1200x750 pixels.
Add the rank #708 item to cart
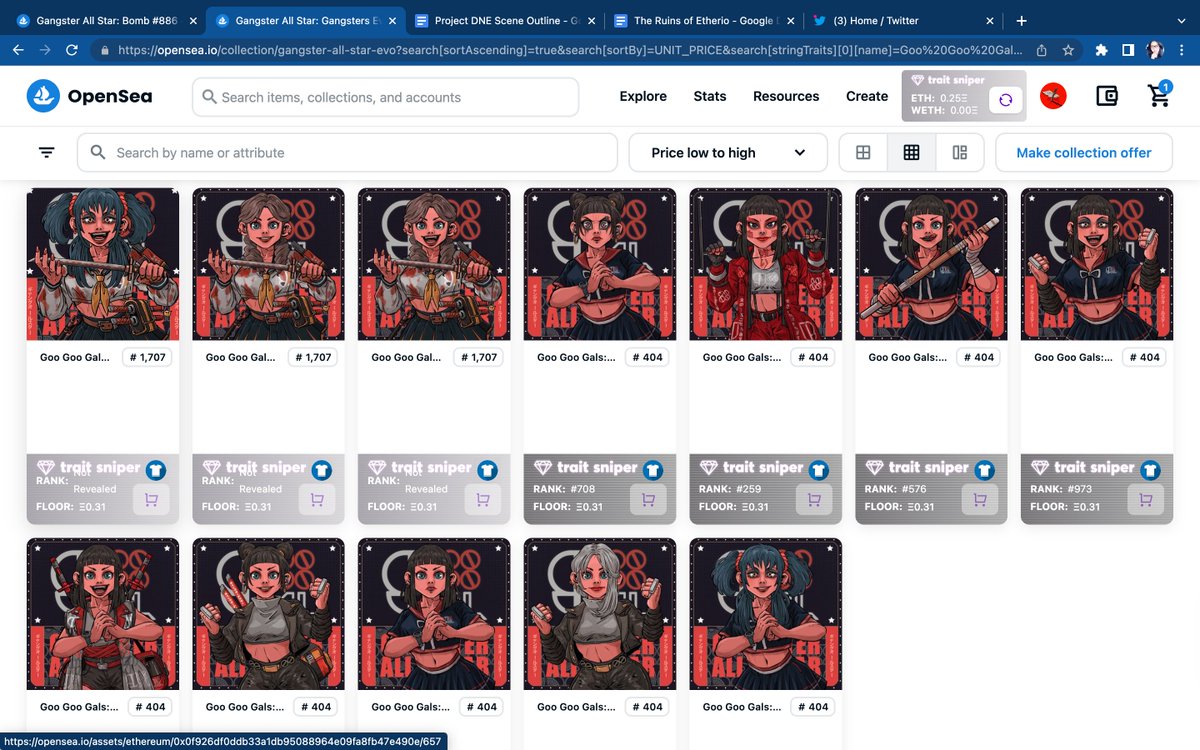648,500
